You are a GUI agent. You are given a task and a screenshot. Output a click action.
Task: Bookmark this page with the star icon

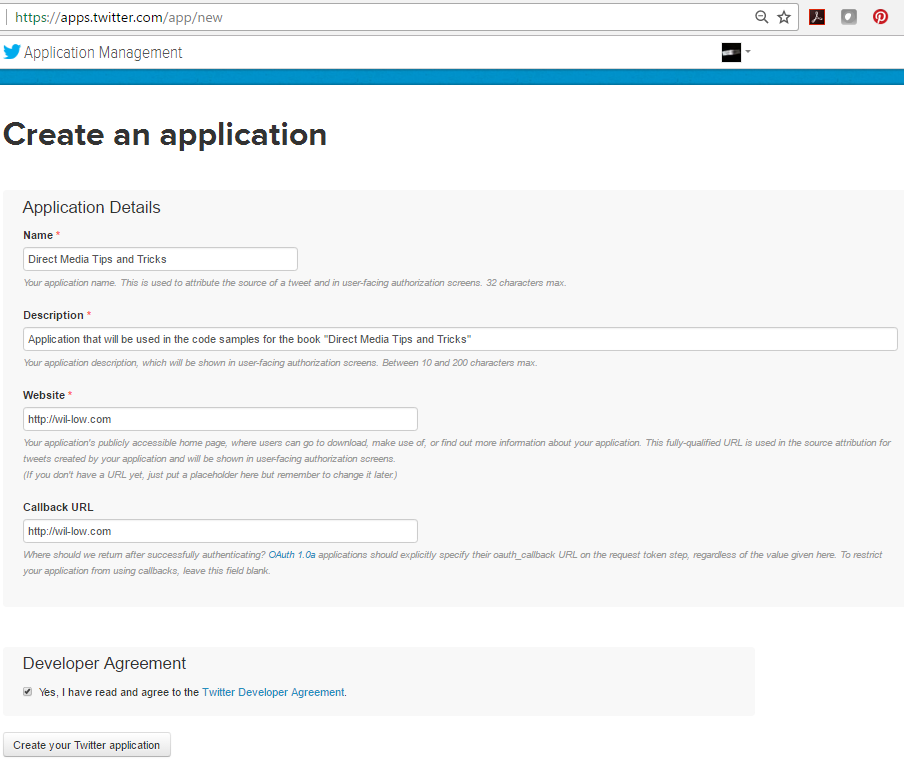[x=784, y=17]
